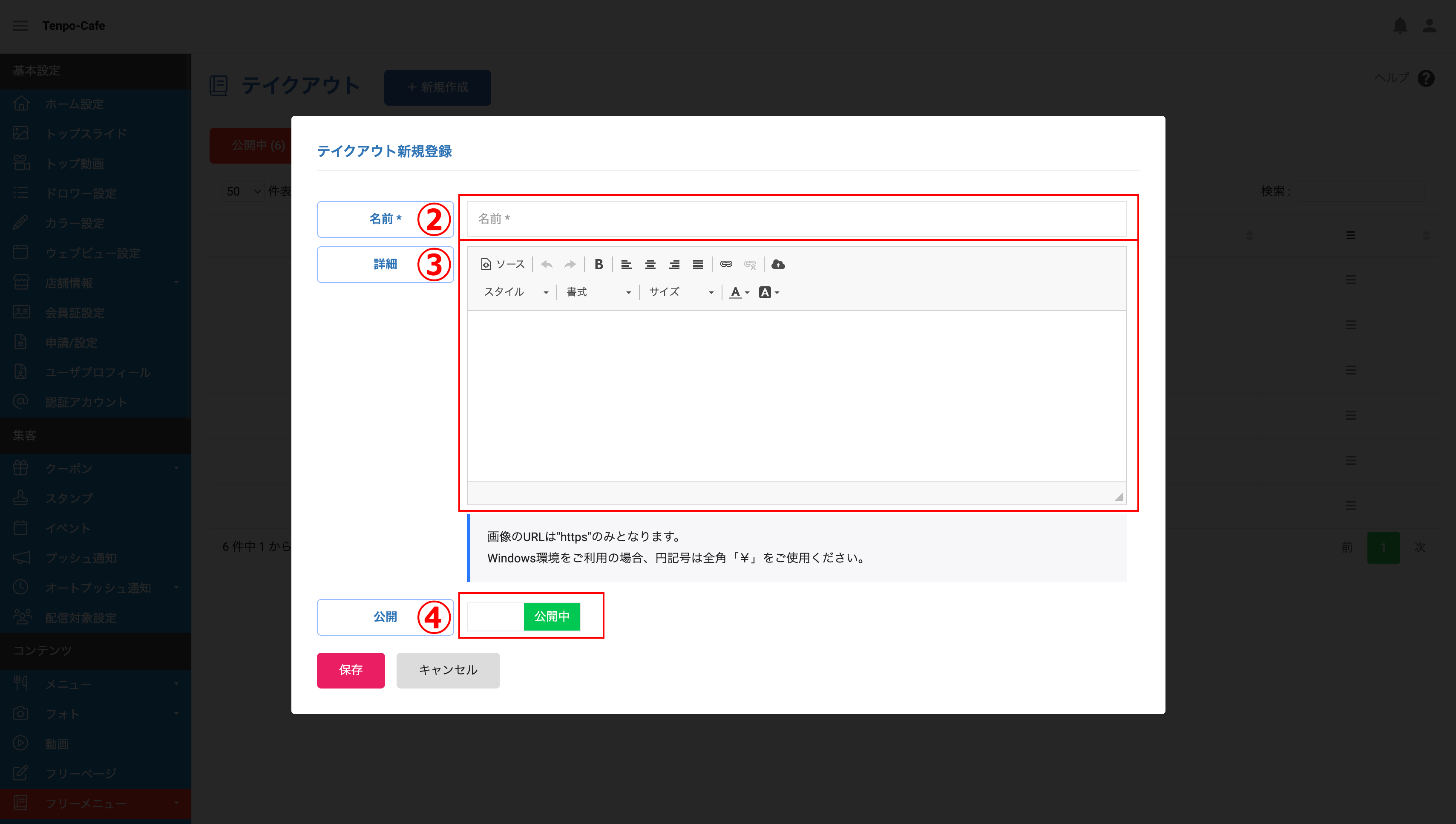Click the 前 previous page link

[1347, 547]
